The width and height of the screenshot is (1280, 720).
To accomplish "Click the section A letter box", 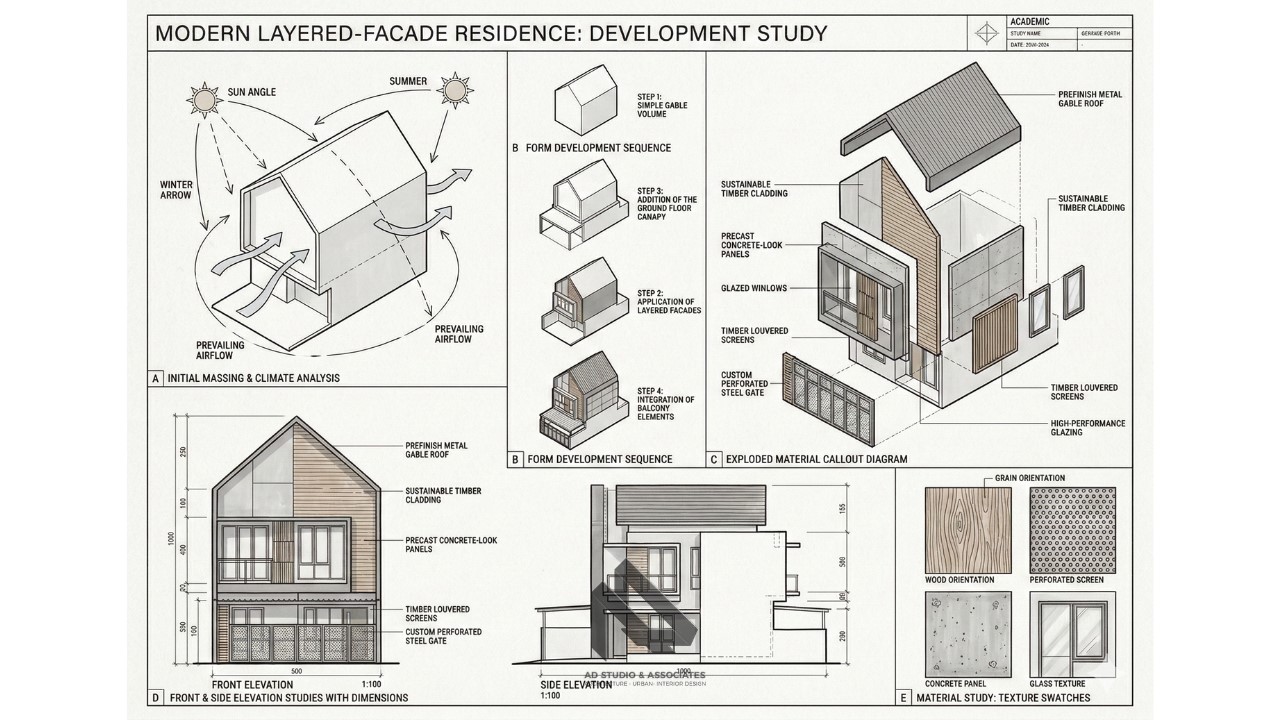I will coord(155,378).
